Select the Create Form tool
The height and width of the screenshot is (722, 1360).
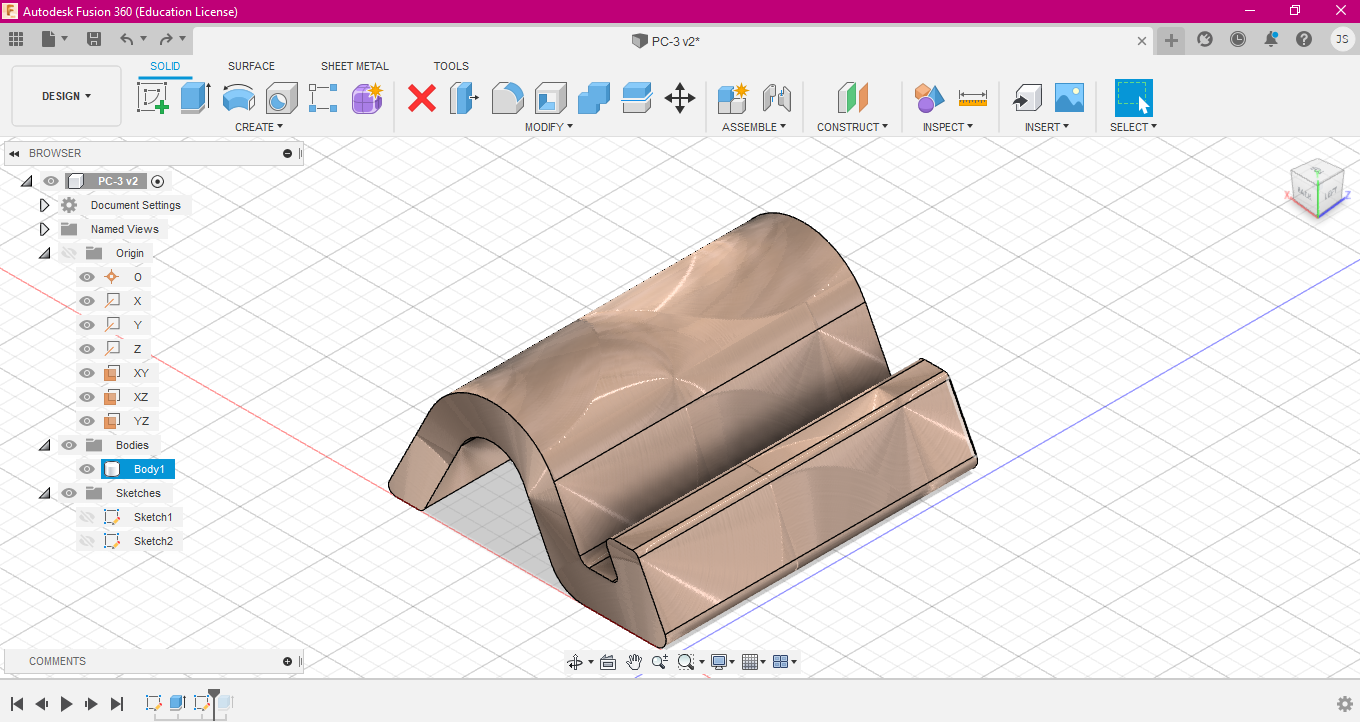[x=368, y=97]
